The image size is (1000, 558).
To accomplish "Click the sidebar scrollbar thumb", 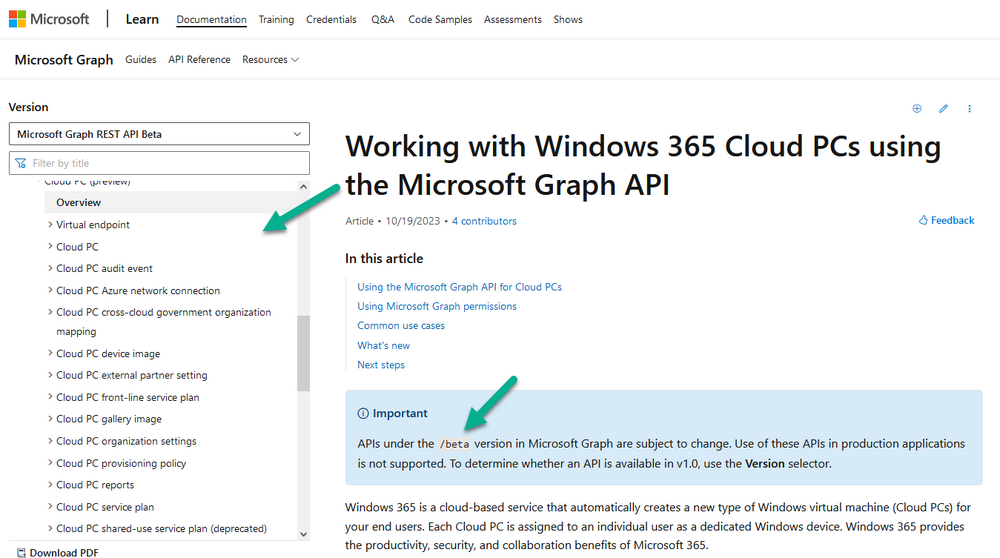I will [304, 353].
